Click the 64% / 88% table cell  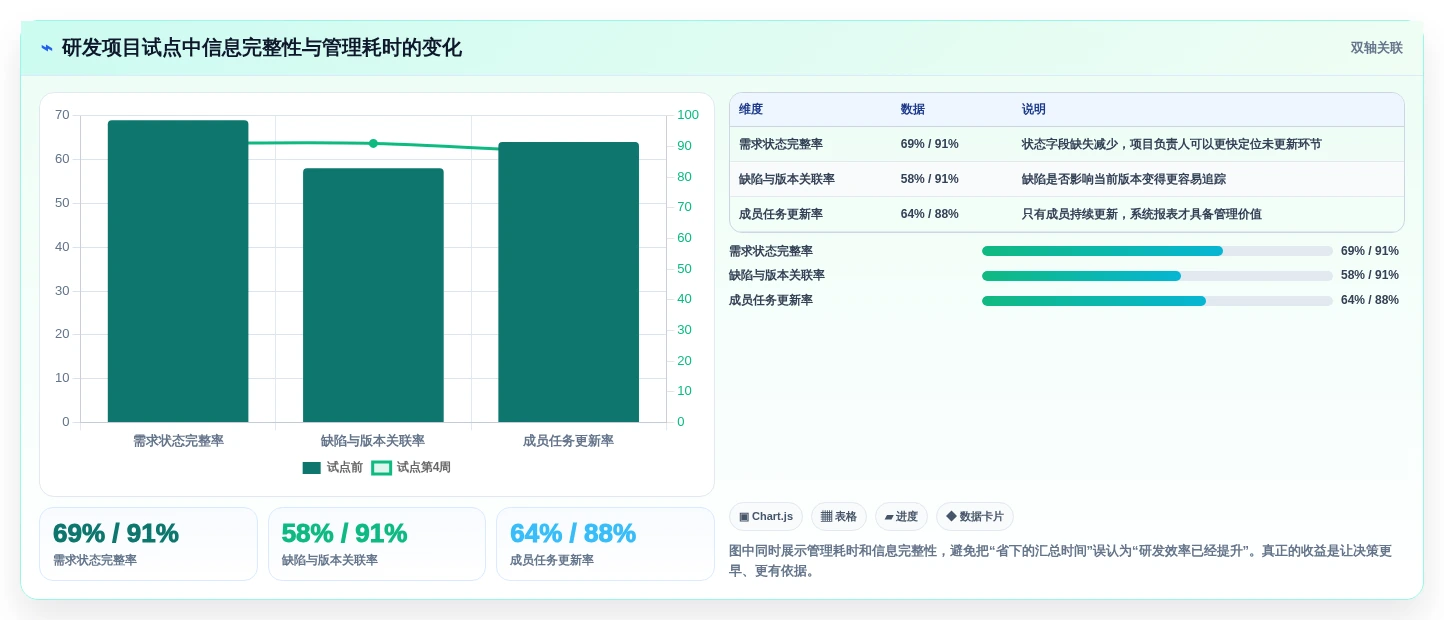coord(929,214)
